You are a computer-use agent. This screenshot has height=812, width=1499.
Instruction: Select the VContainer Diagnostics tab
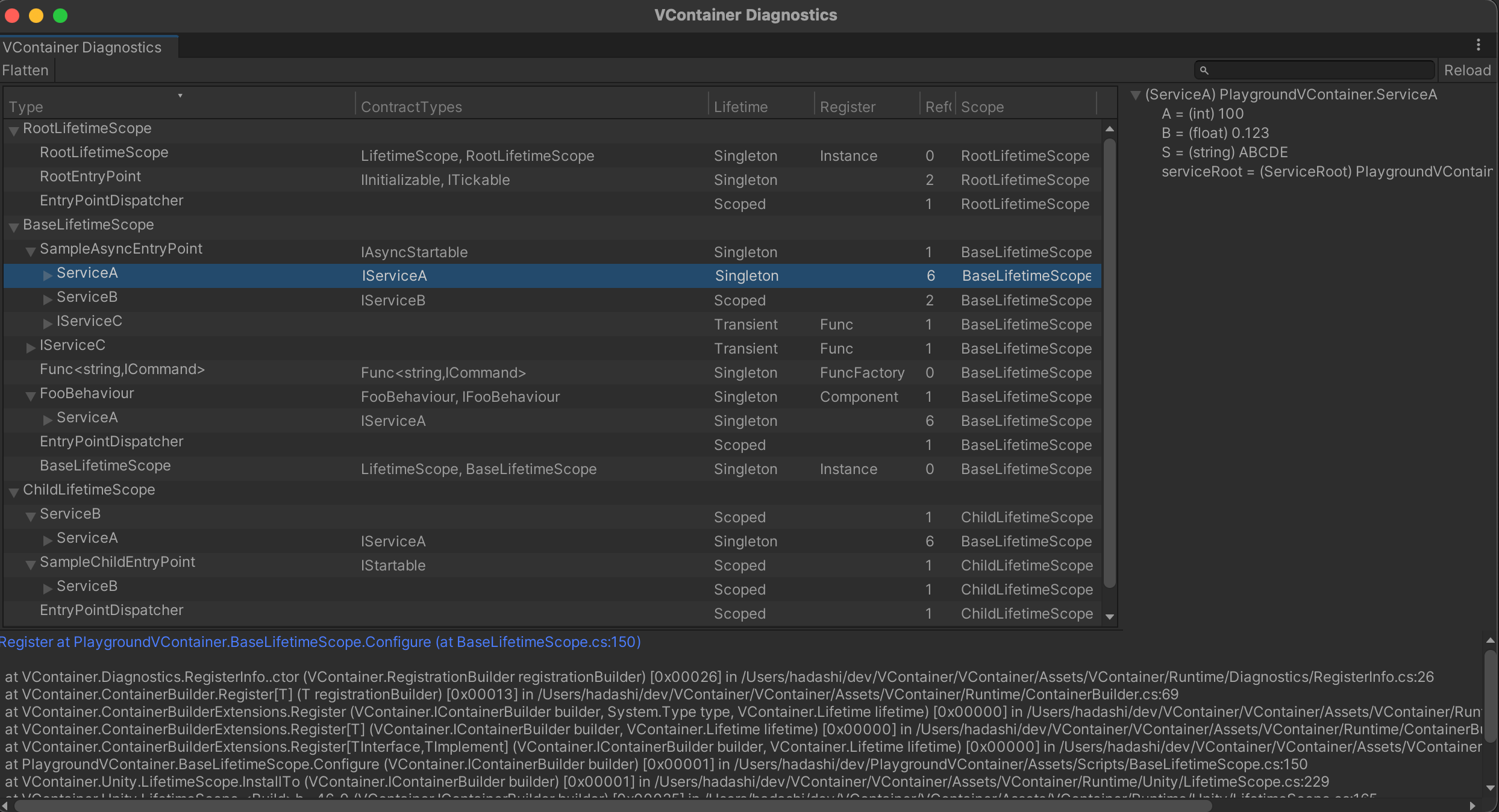pos(83,47)
